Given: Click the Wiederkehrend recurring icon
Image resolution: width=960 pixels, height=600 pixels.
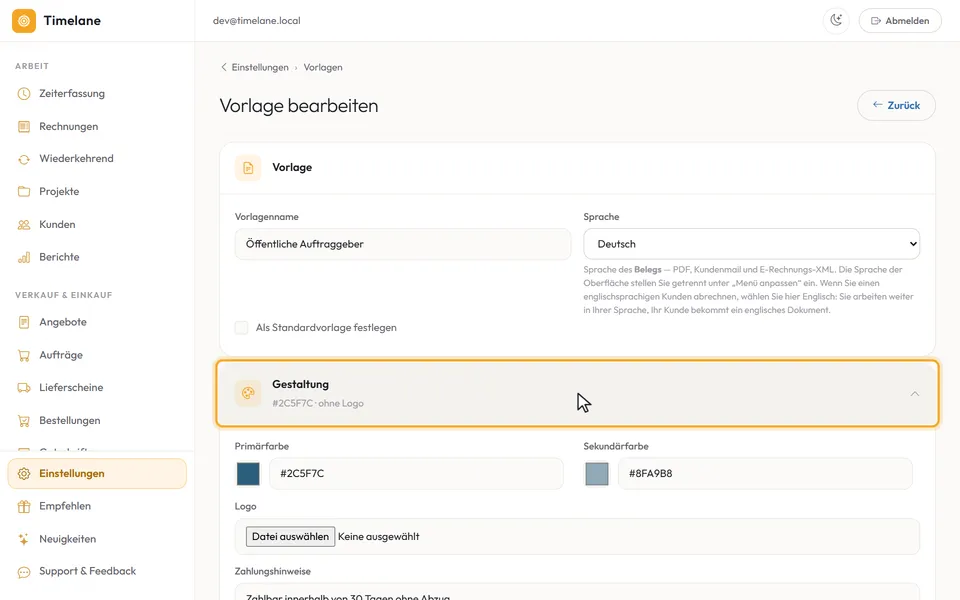Looking at the screenshot, I should (24, 159).
